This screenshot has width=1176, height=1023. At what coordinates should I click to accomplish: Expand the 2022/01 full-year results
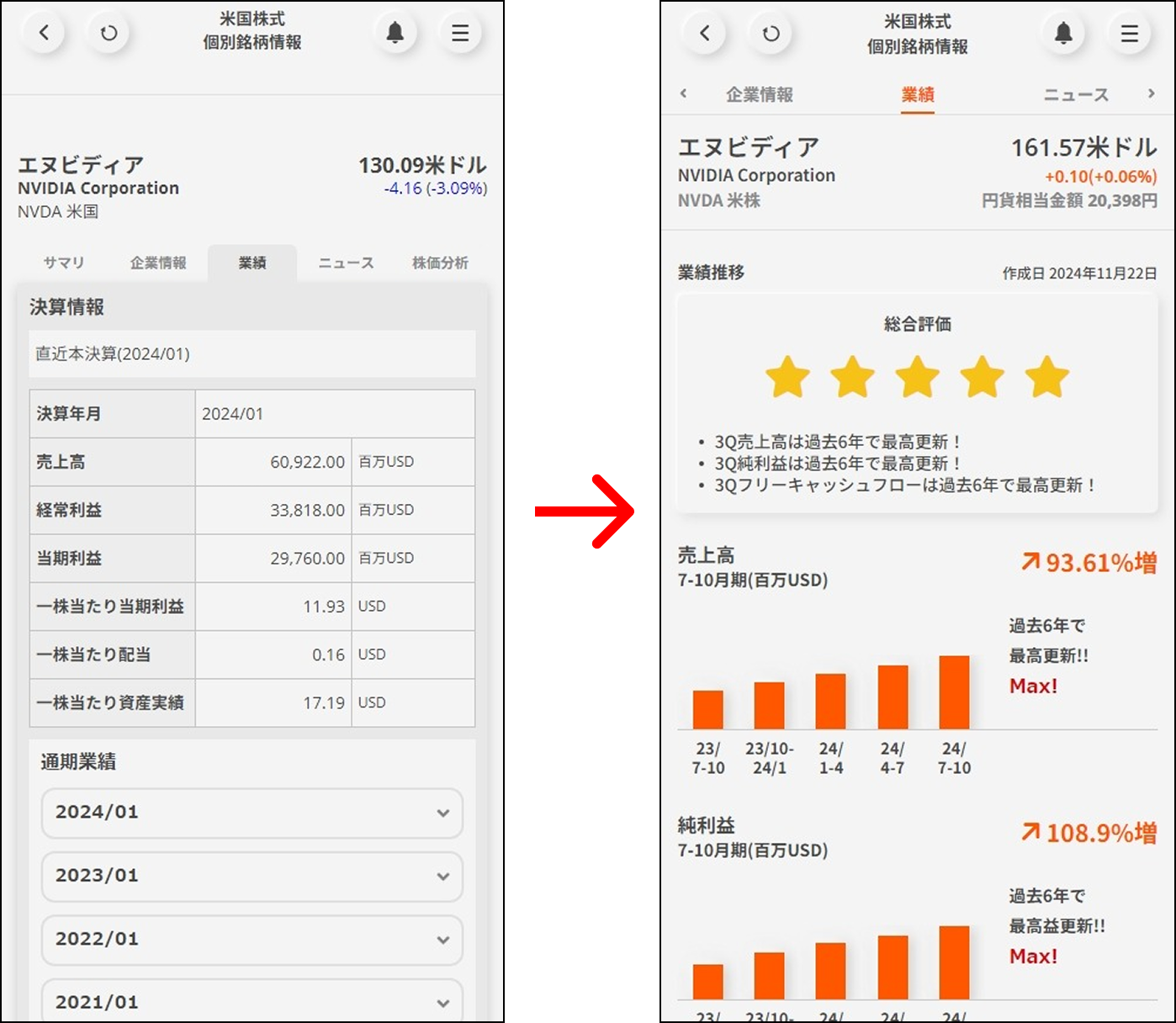pos(252,940)
